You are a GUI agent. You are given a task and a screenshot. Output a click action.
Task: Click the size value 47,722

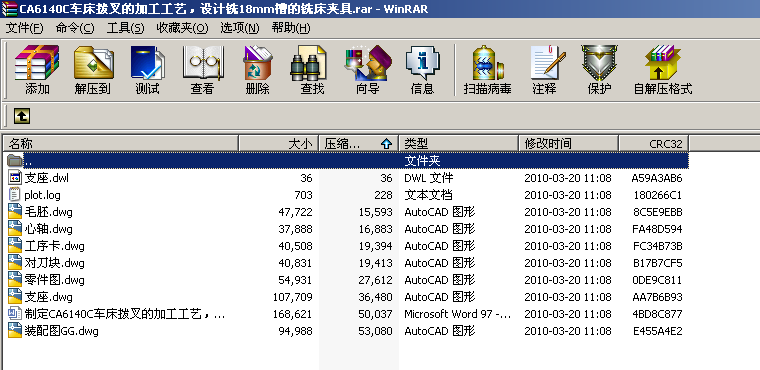click(x=296, y=212)
